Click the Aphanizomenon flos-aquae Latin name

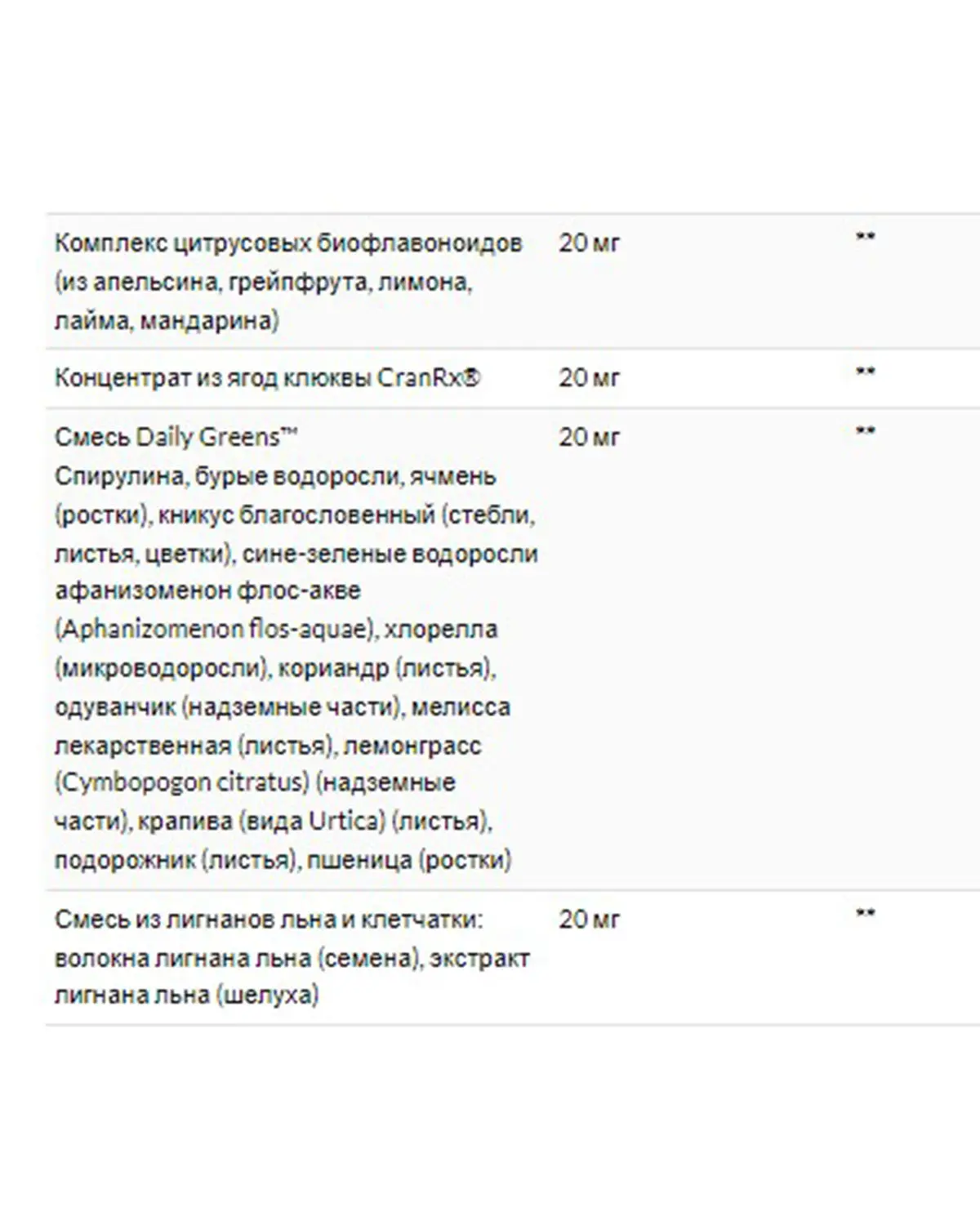214,630
